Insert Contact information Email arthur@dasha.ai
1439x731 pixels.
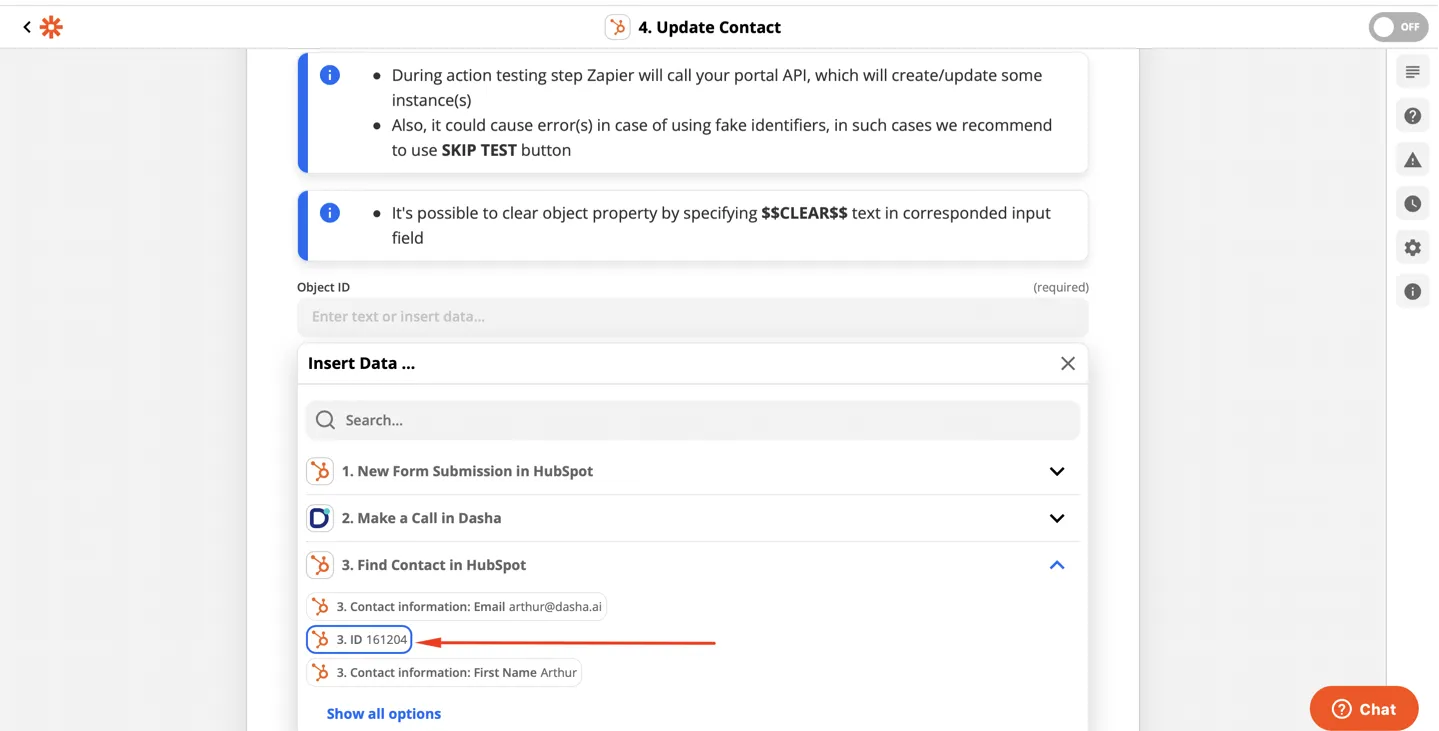pos(456,607)
